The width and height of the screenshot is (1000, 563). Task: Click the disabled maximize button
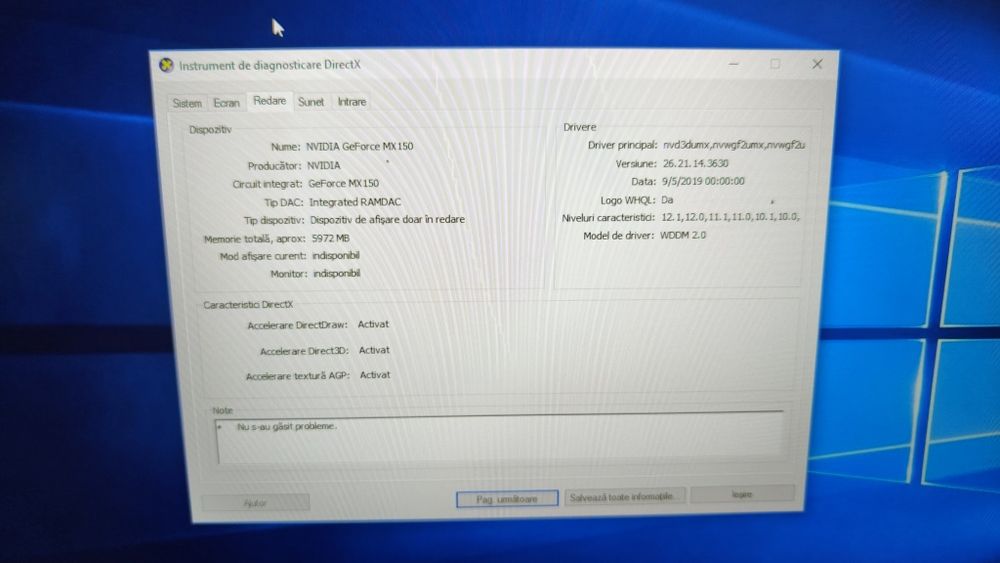(775, 64)
